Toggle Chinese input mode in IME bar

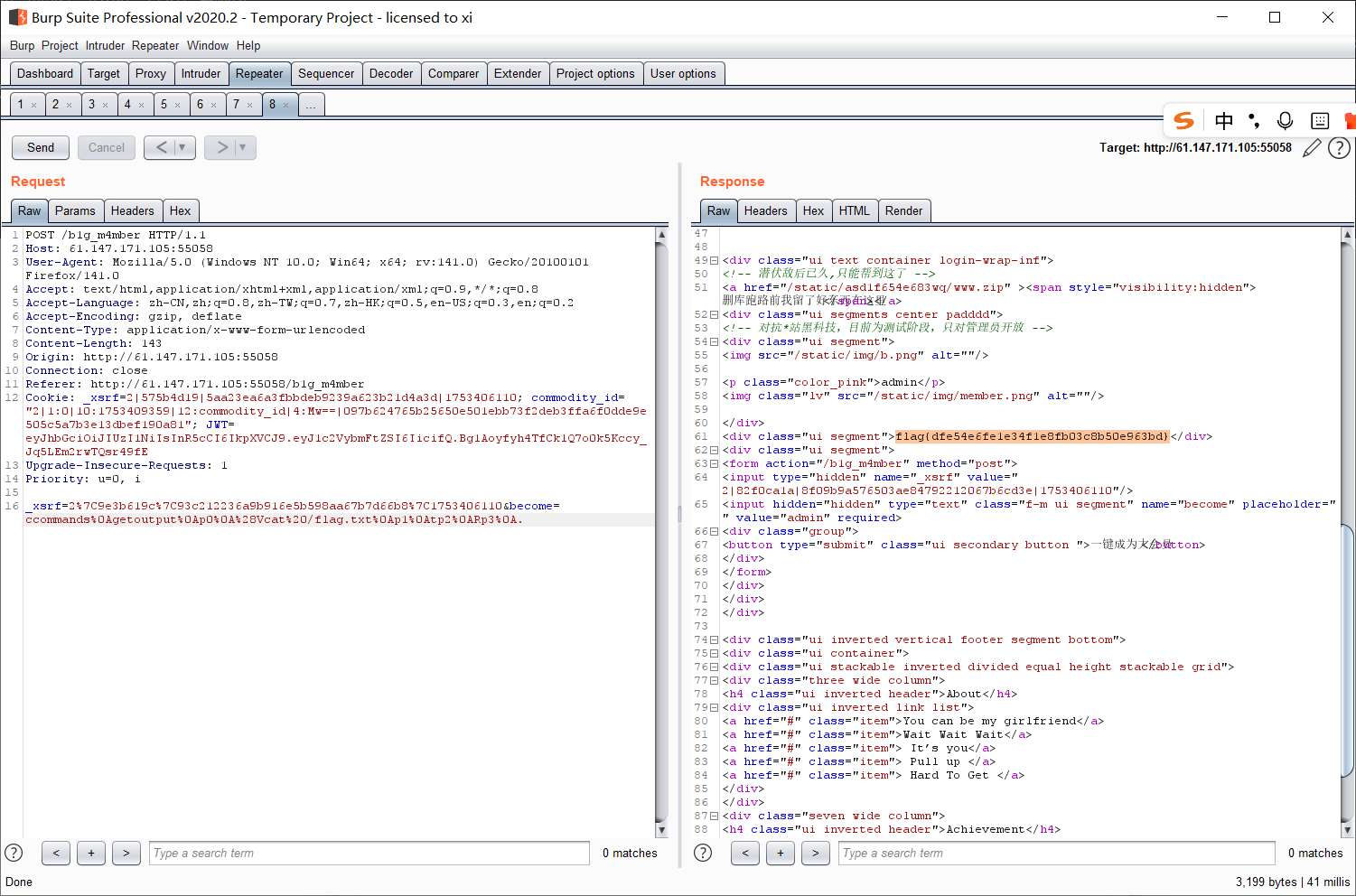[1224, 120]
